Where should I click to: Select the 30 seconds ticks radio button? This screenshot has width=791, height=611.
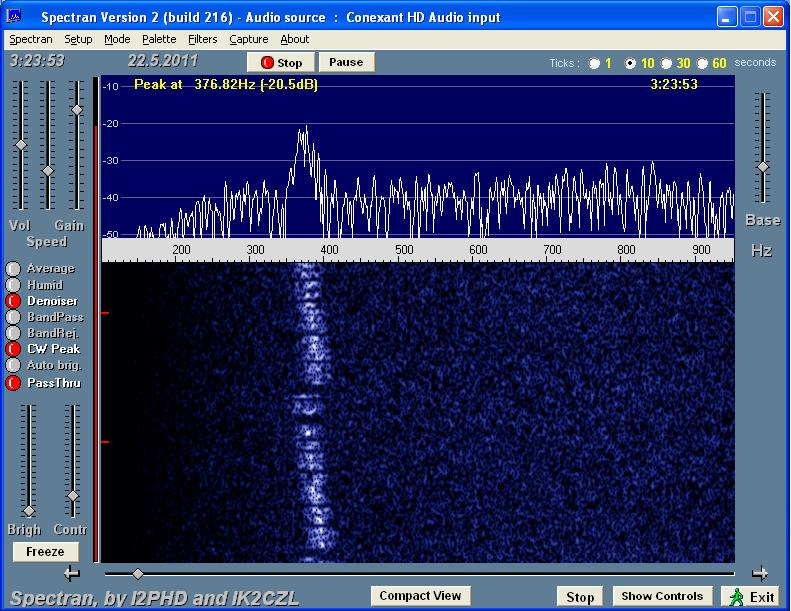[666, 64]
